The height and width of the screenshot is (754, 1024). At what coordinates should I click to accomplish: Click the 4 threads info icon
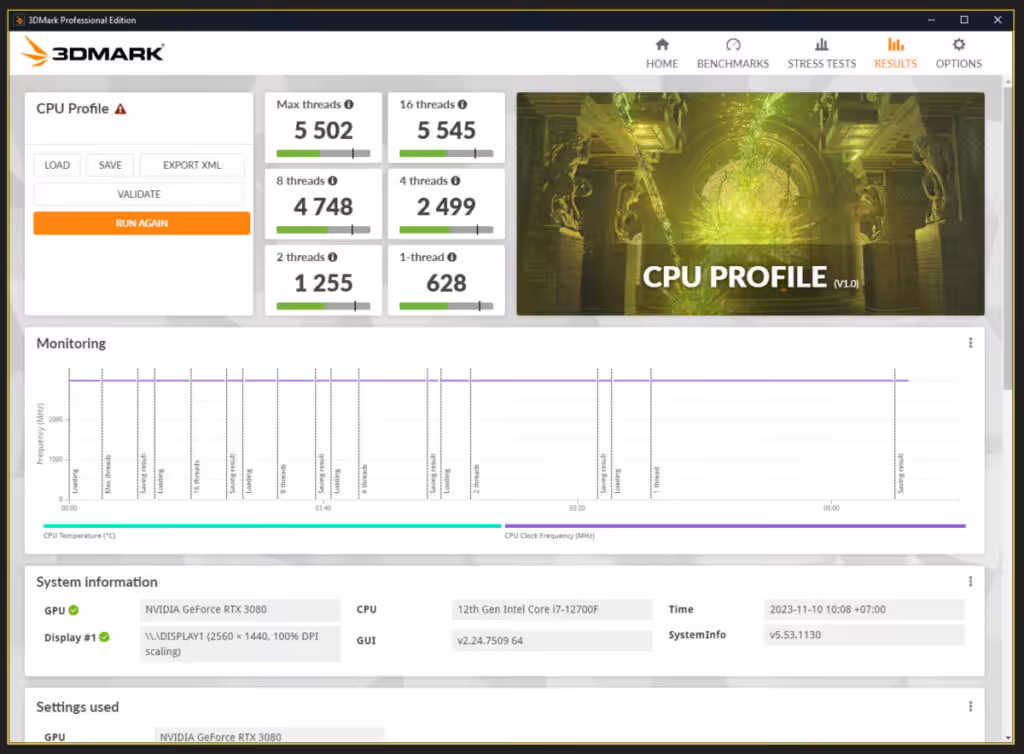tap(455, 181)
